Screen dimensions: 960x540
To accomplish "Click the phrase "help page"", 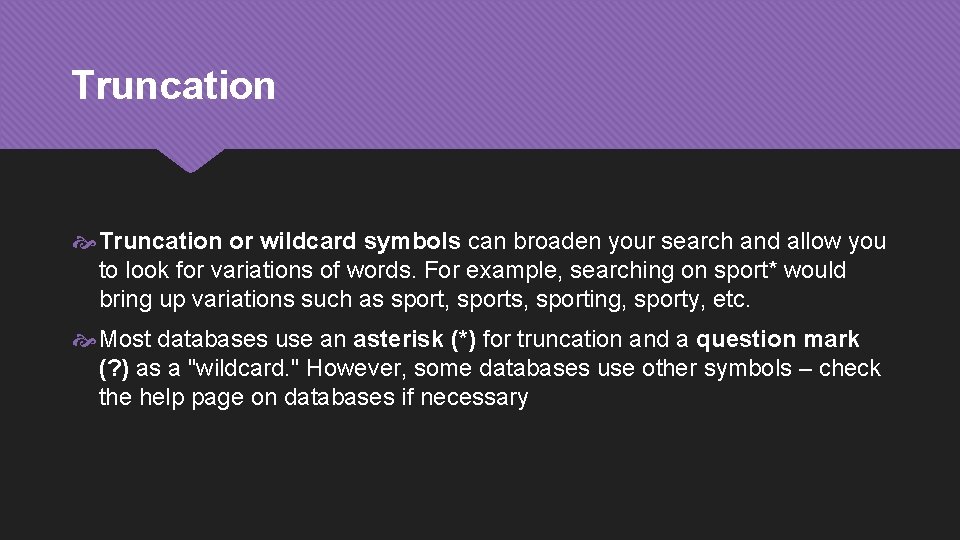I will (x=188, y=397).
